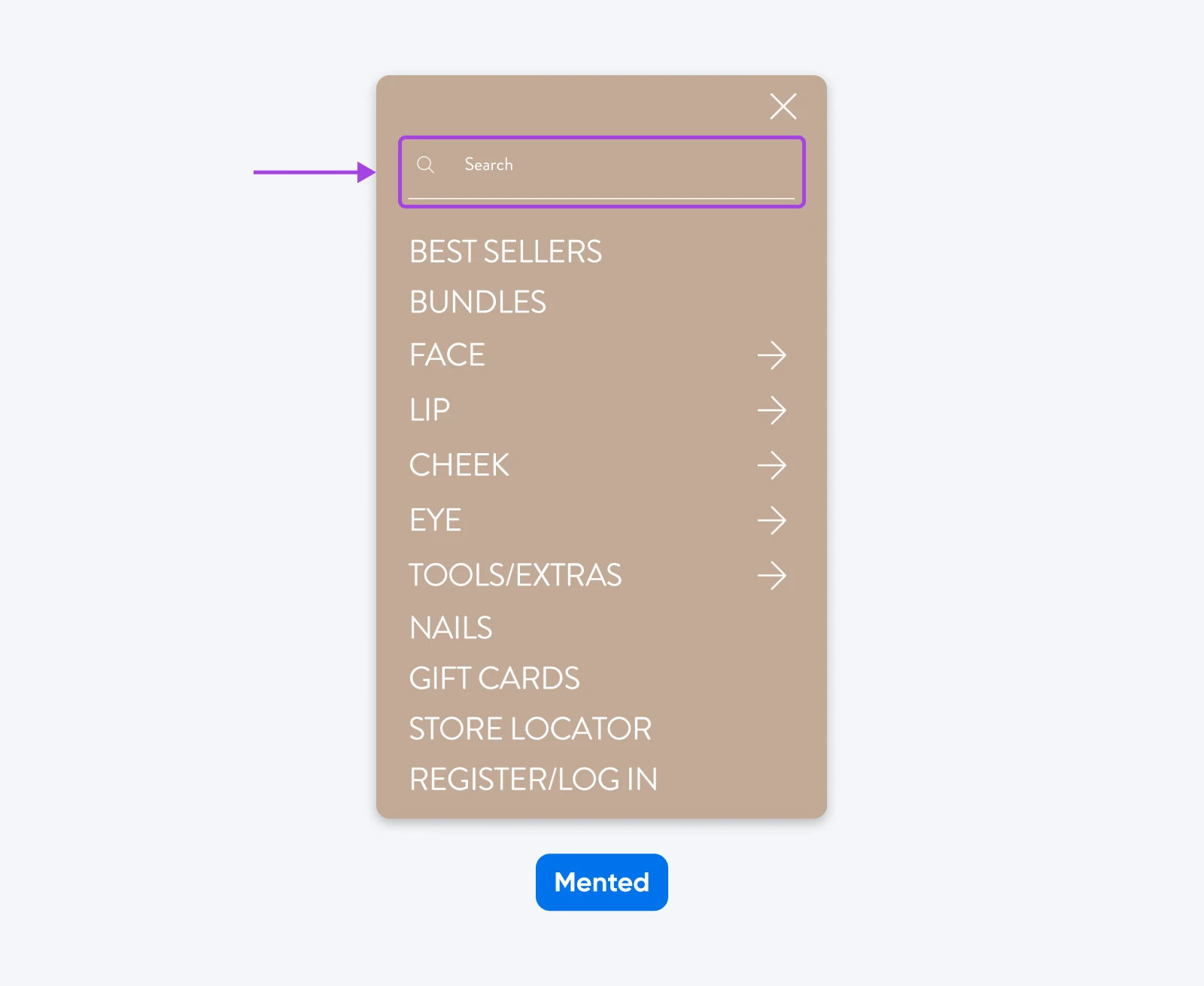Click the arrow icon beside EYE
This screenshot has width=1204, height=986.
(x=772, y=520)
